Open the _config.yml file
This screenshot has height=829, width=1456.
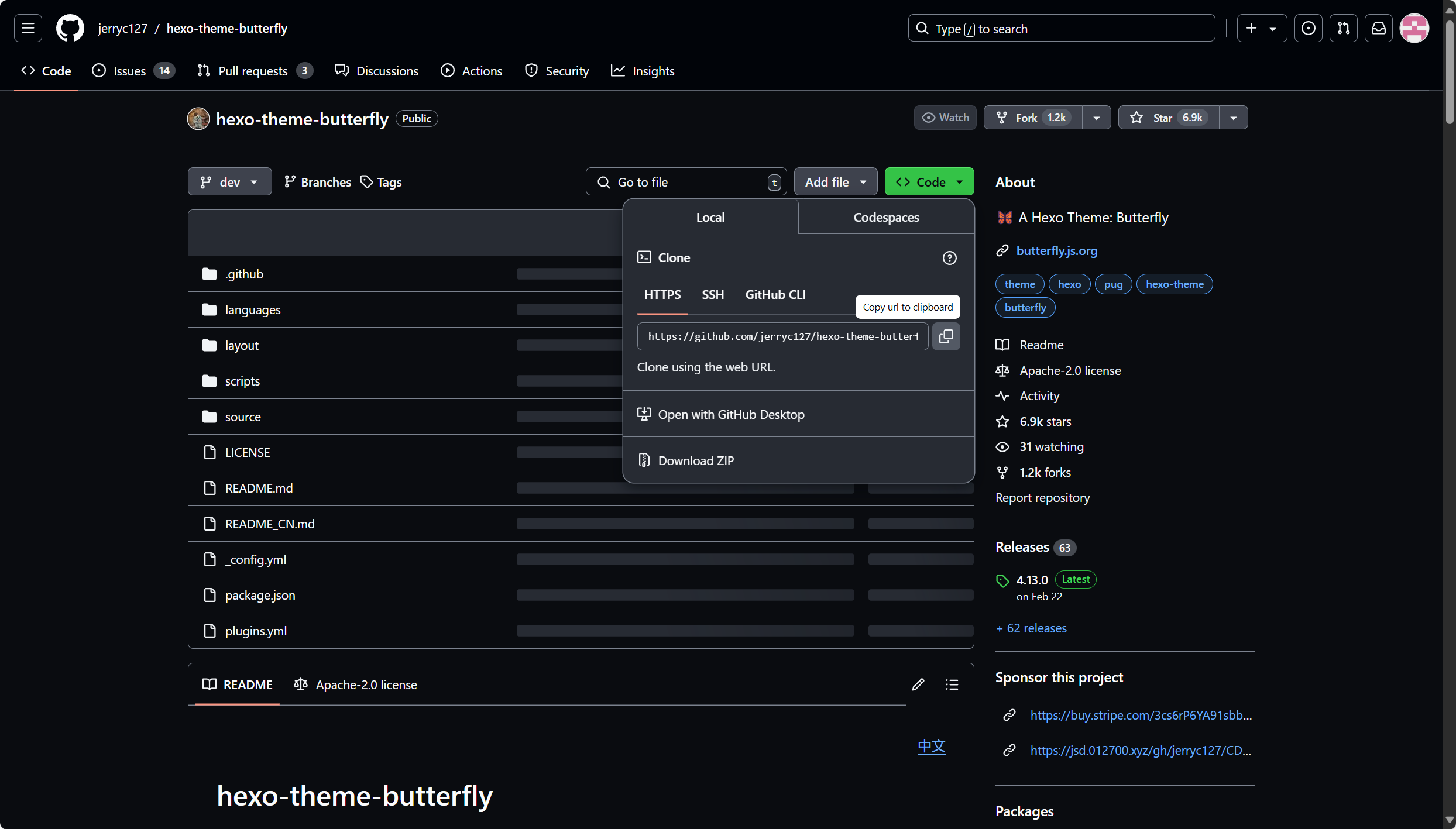coord(256,559)
